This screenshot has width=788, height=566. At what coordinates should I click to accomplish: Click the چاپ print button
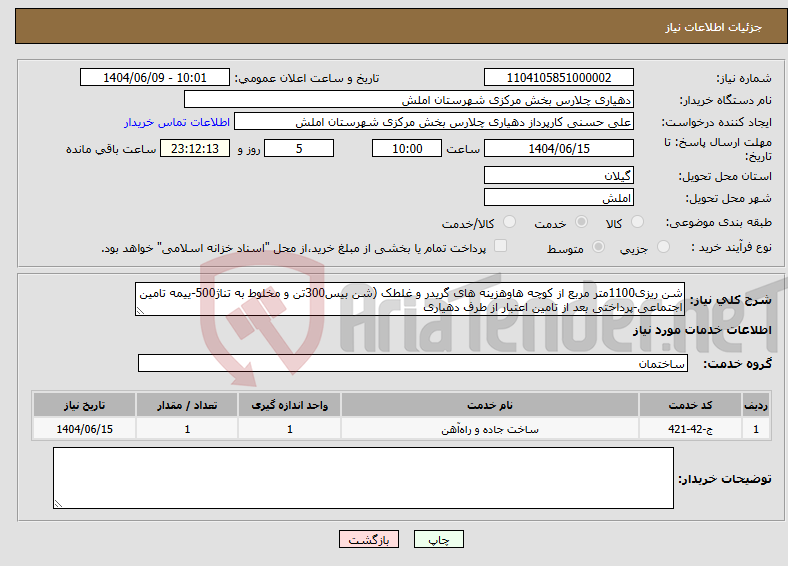[439, 539]
